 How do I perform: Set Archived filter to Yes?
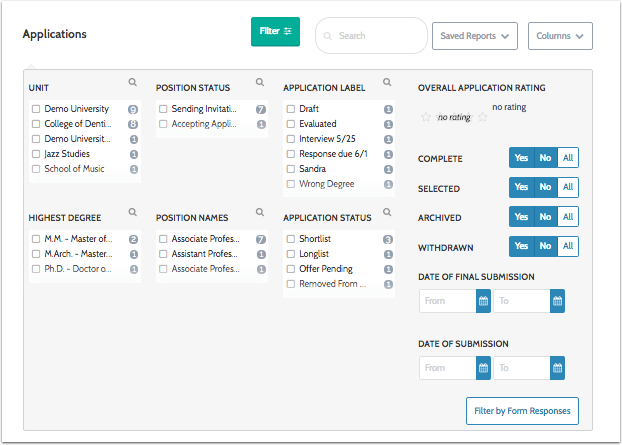tap(522, 217)
